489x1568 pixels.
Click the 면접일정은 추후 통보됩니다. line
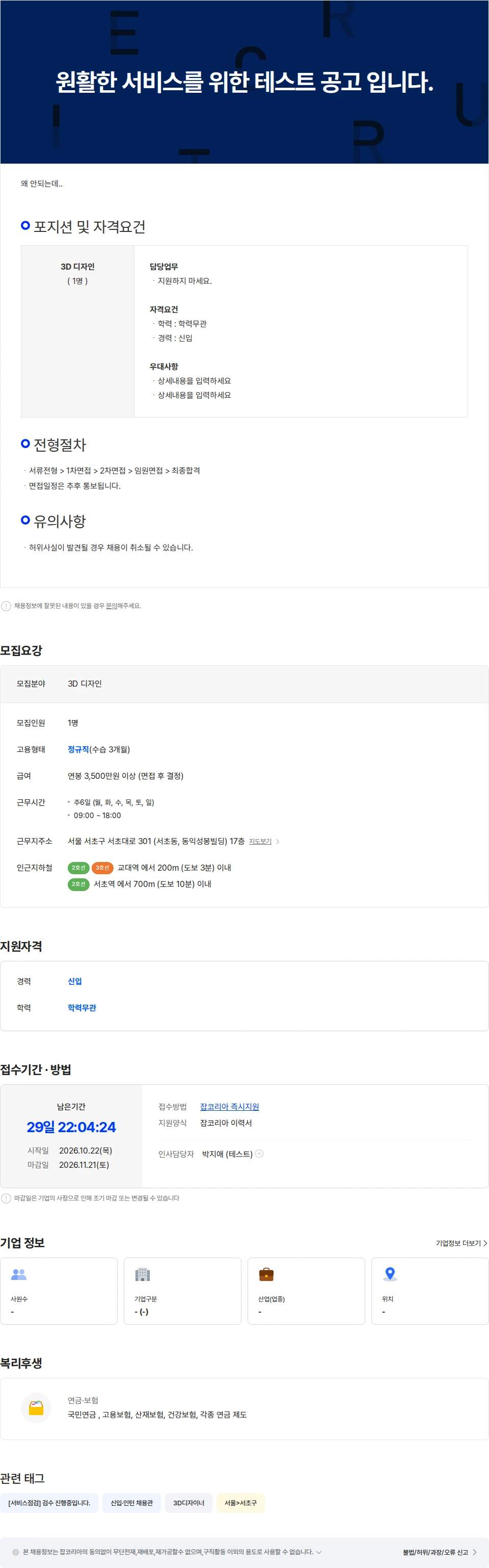click(x=75, y=486)
